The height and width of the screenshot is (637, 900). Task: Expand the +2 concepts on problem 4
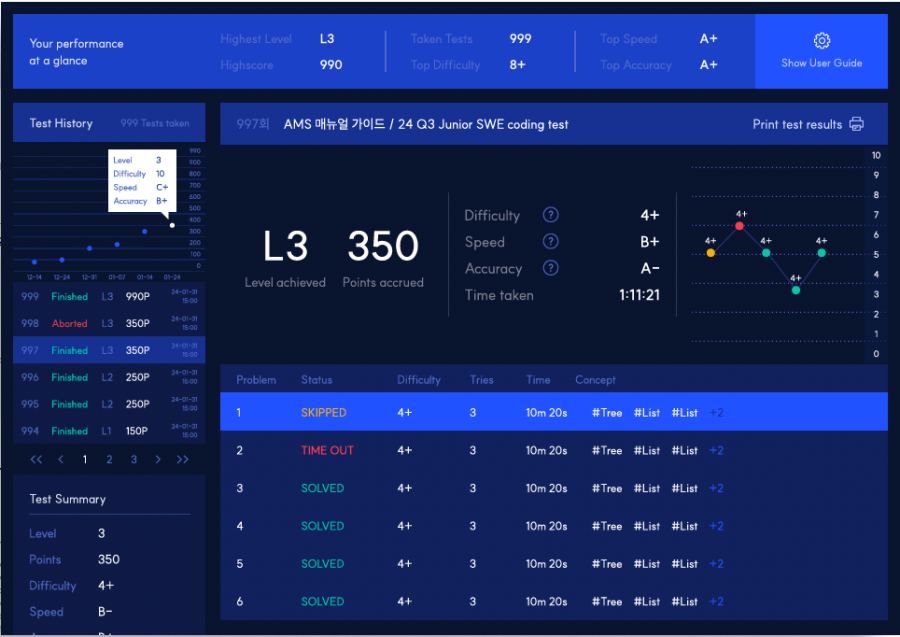pos(716,526)
